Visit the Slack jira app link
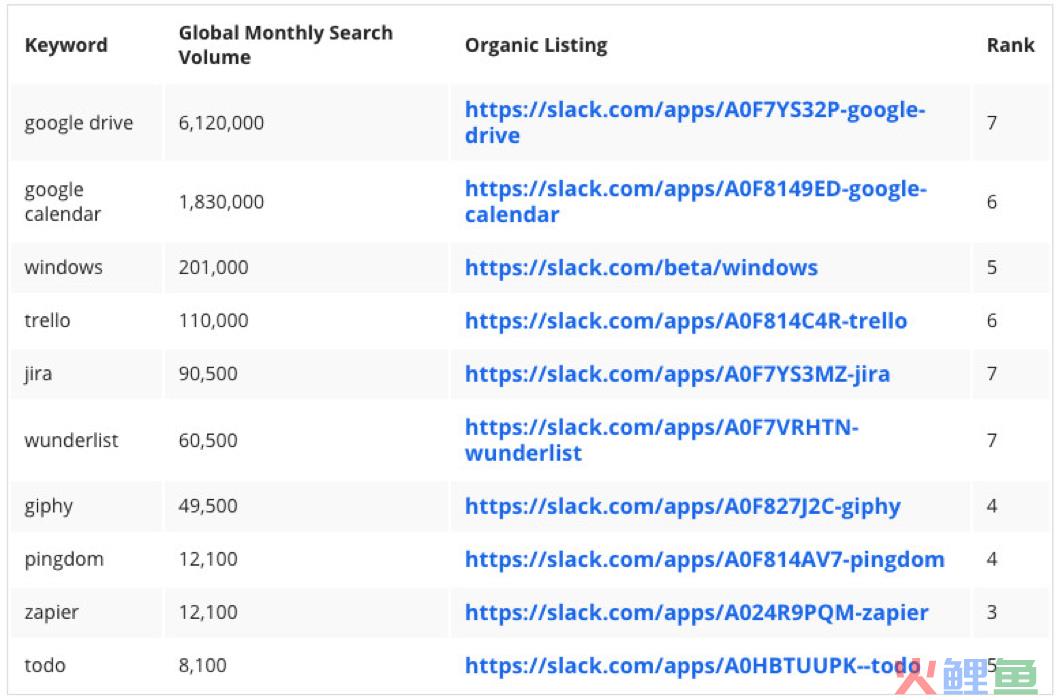The height and width of the screenshot is (700, 1062). 677,374
